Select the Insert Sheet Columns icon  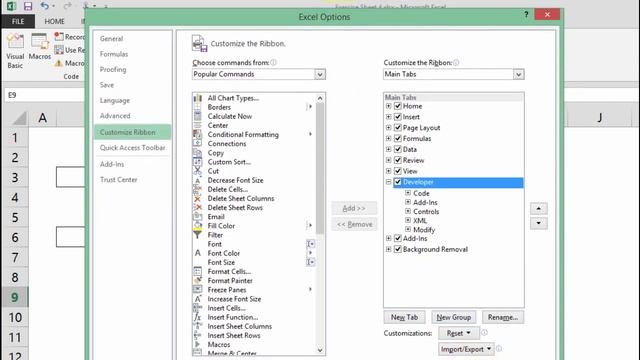coord(198,326)
